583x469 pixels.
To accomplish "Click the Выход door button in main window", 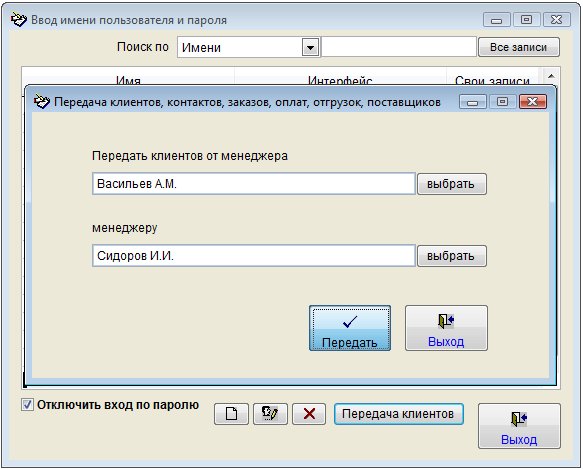I will tap(519, 426).
